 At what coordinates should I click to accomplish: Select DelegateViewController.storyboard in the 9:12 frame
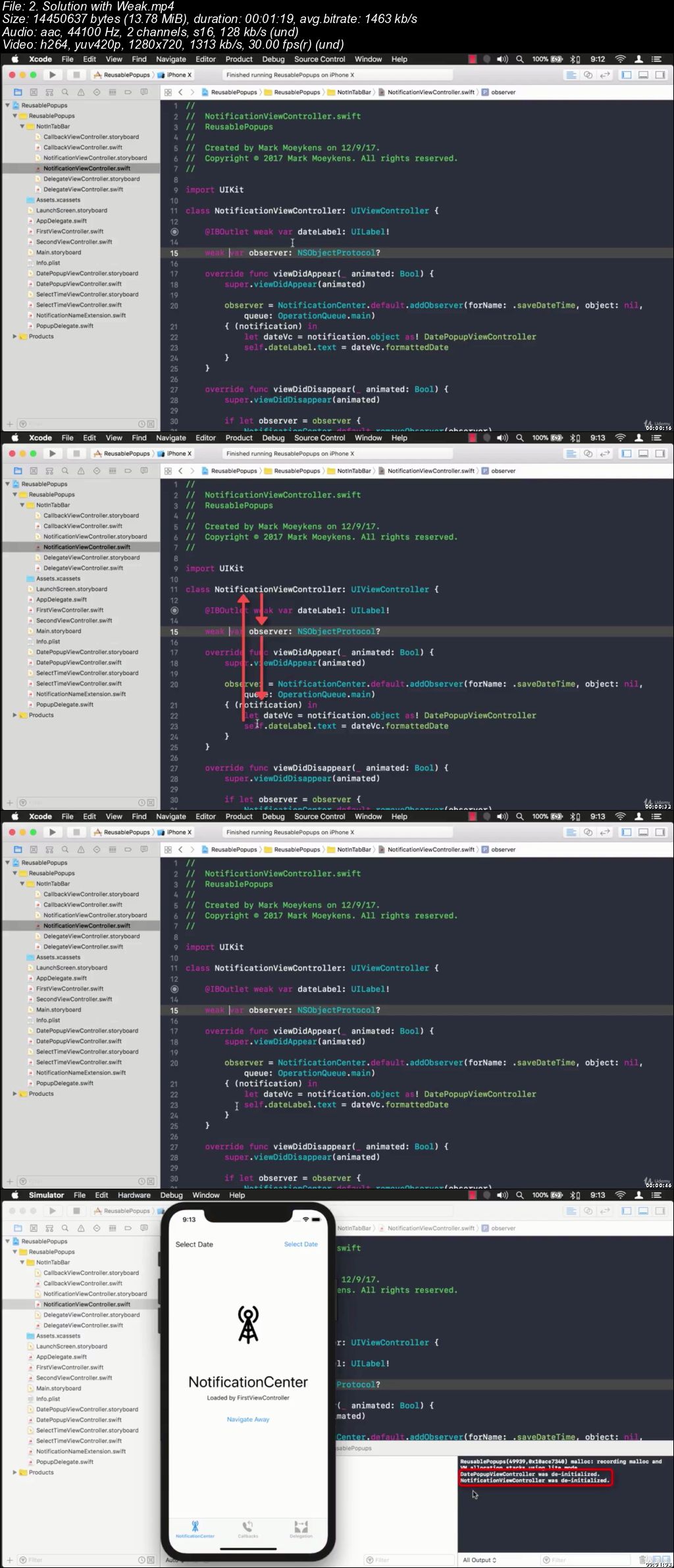[91, 179]
